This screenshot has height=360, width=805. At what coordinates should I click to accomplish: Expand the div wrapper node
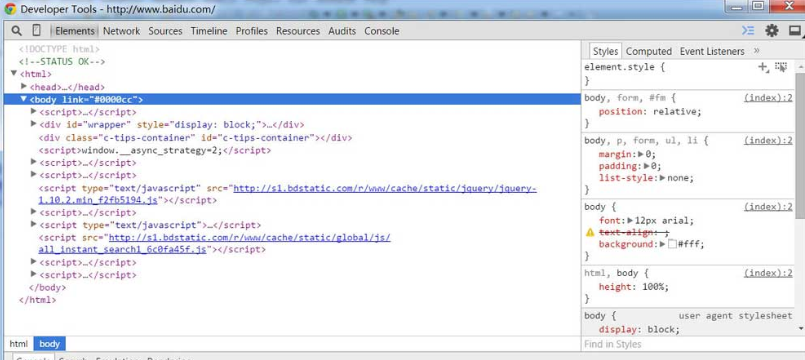34,124
